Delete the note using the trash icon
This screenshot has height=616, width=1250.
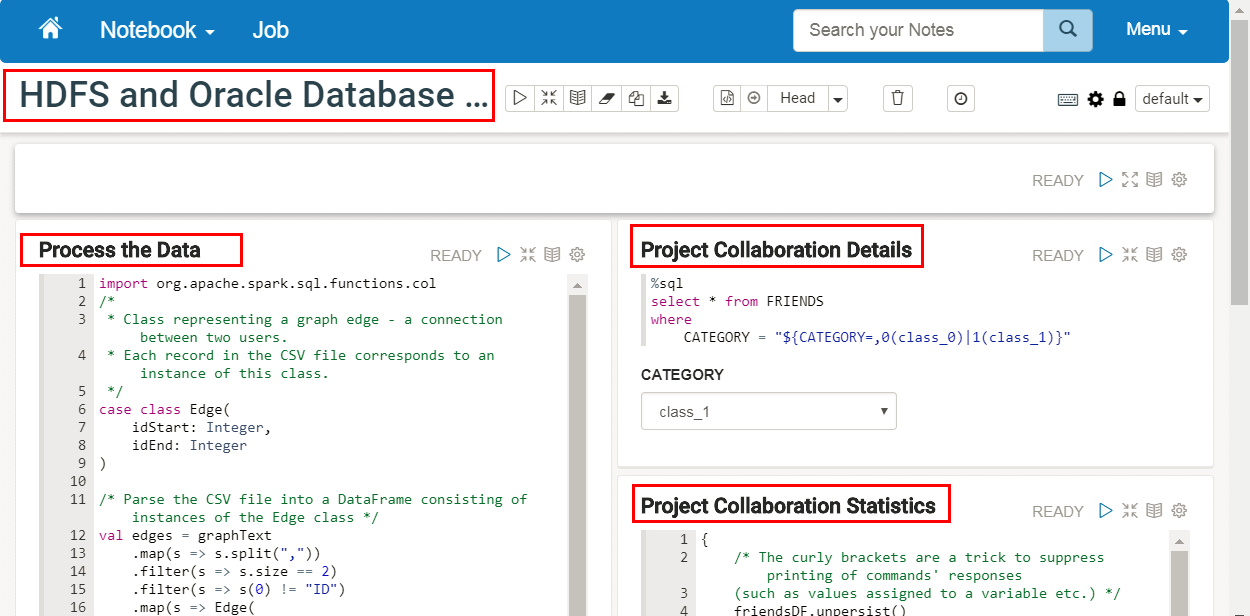897,98
